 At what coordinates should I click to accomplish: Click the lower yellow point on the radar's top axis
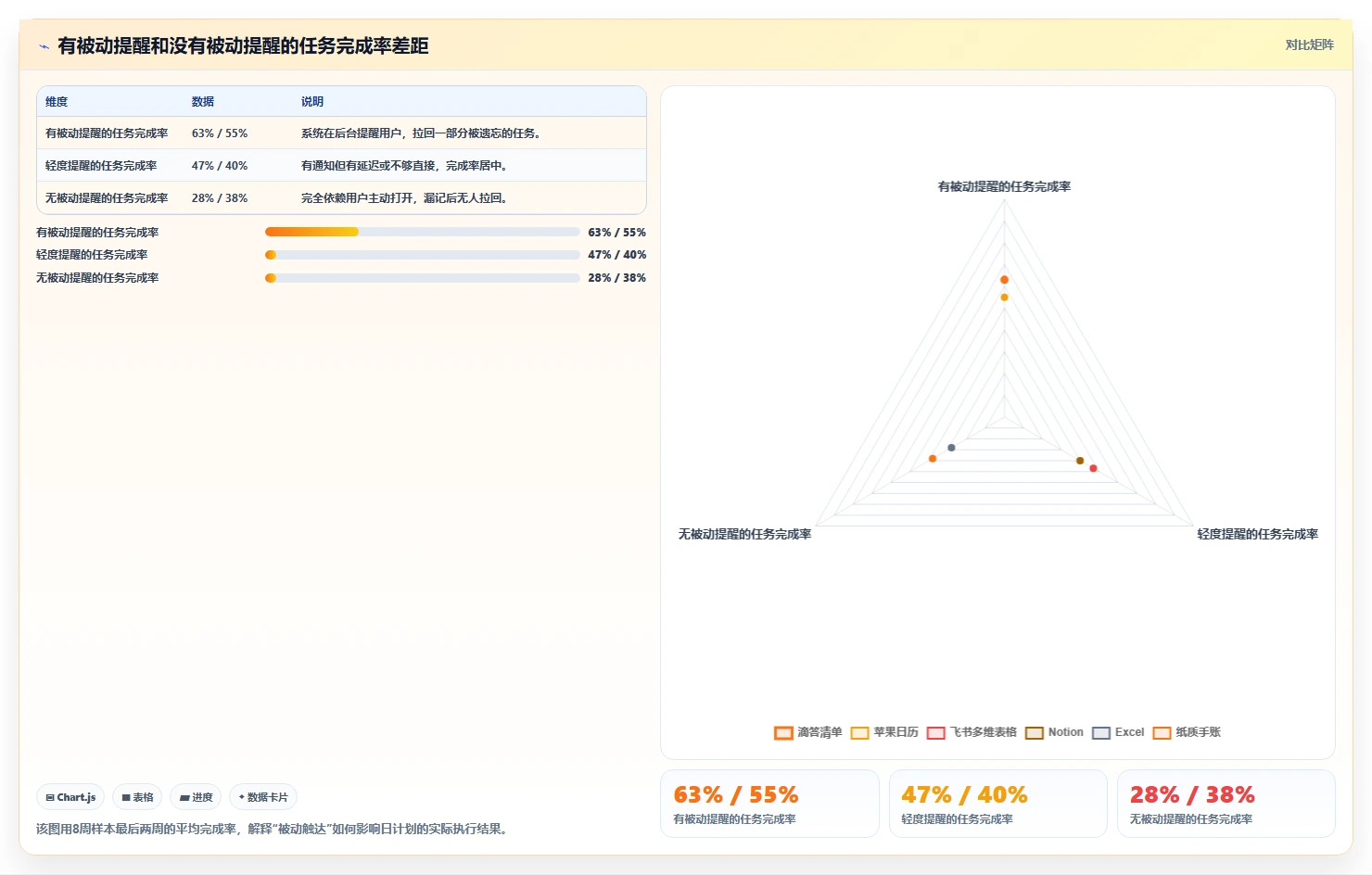(x=1004, y=298)
